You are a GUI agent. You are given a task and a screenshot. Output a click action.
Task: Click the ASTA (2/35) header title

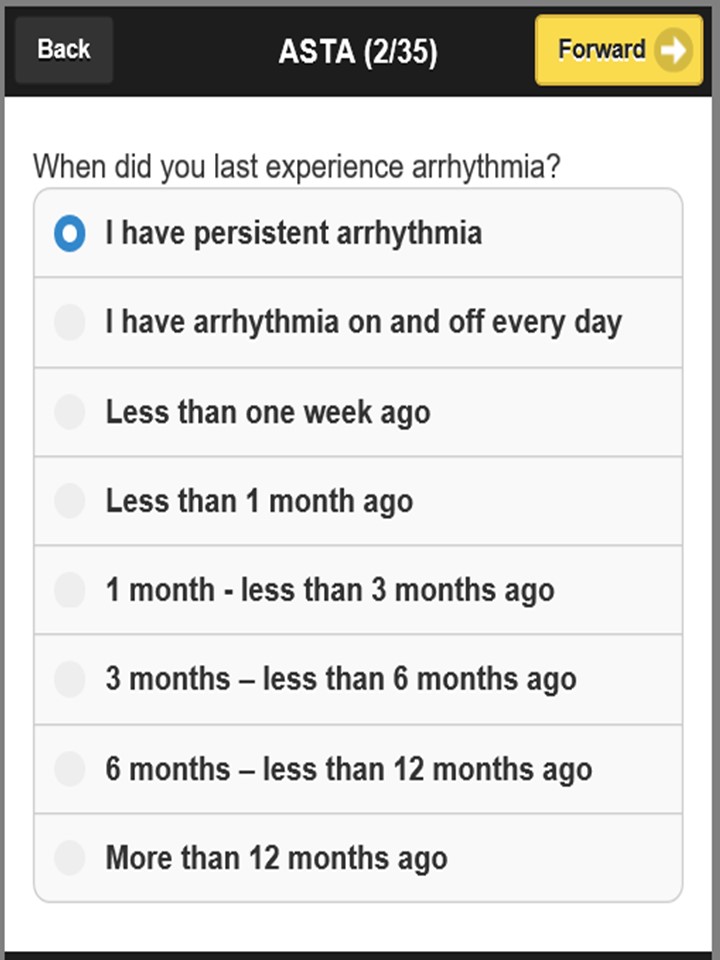358,51
